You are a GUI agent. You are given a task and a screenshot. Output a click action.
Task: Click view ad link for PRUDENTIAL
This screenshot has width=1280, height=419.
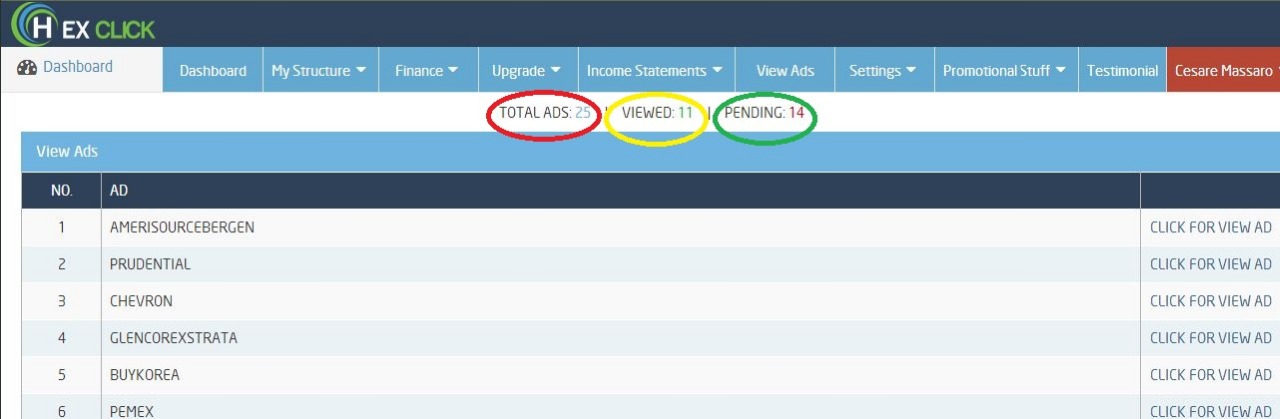[1210, 264]
